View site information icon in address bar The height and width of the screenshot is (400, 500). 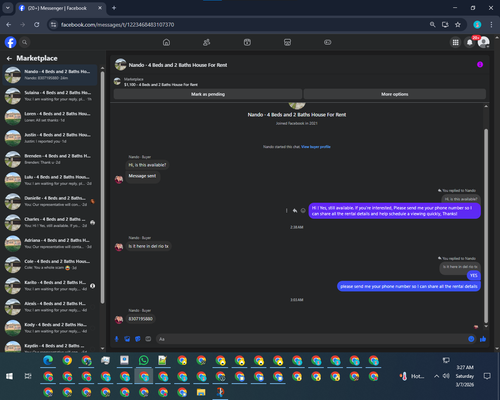pos(53,25)
